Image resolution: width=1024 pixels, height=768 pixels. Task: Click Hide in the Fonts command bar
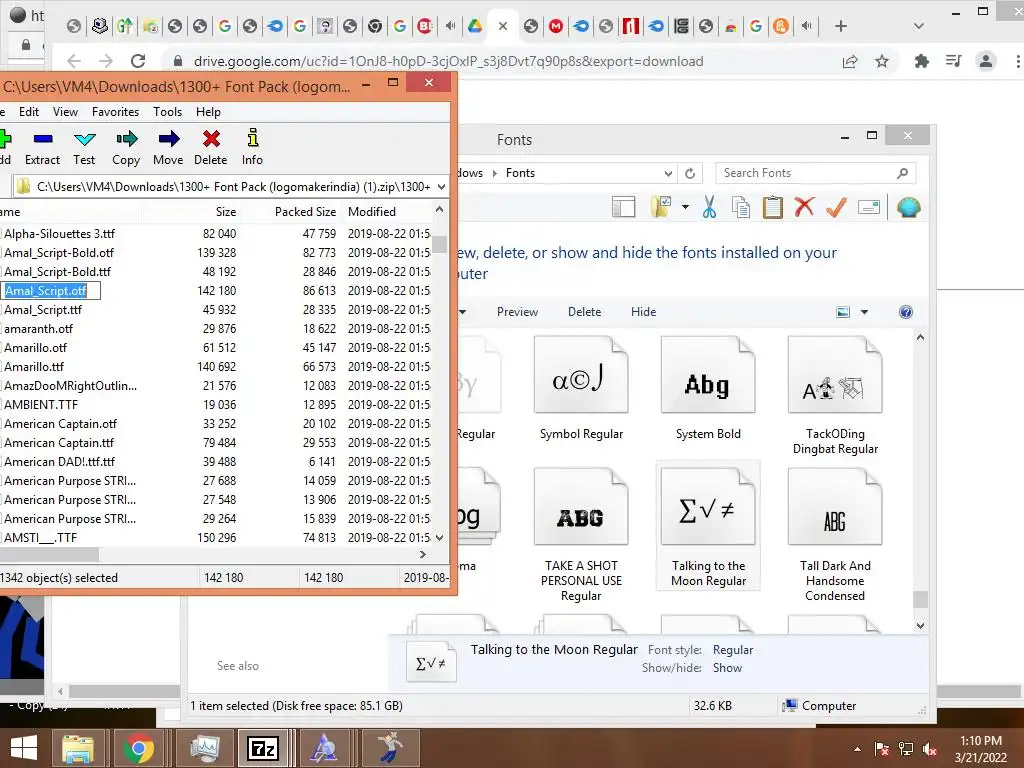click(643, 312)
